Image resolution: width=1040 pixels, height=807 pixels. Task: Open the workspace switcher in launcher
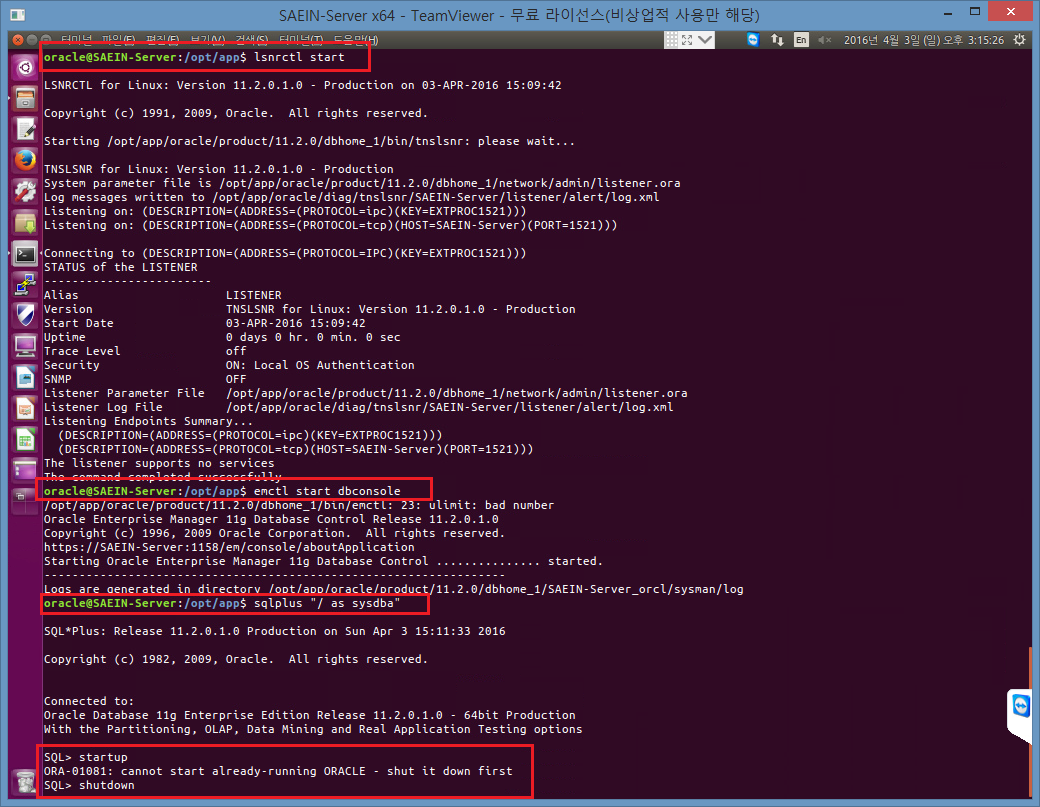pyautogui.click(x=25, y=501)
